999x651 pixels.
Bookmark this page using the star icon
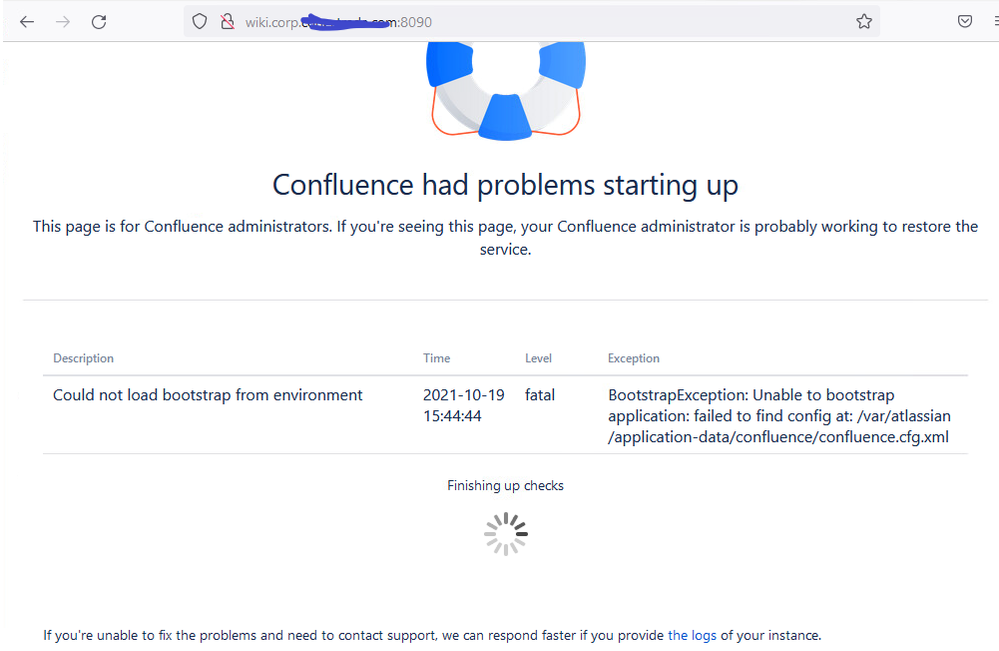tap(864, 20)
